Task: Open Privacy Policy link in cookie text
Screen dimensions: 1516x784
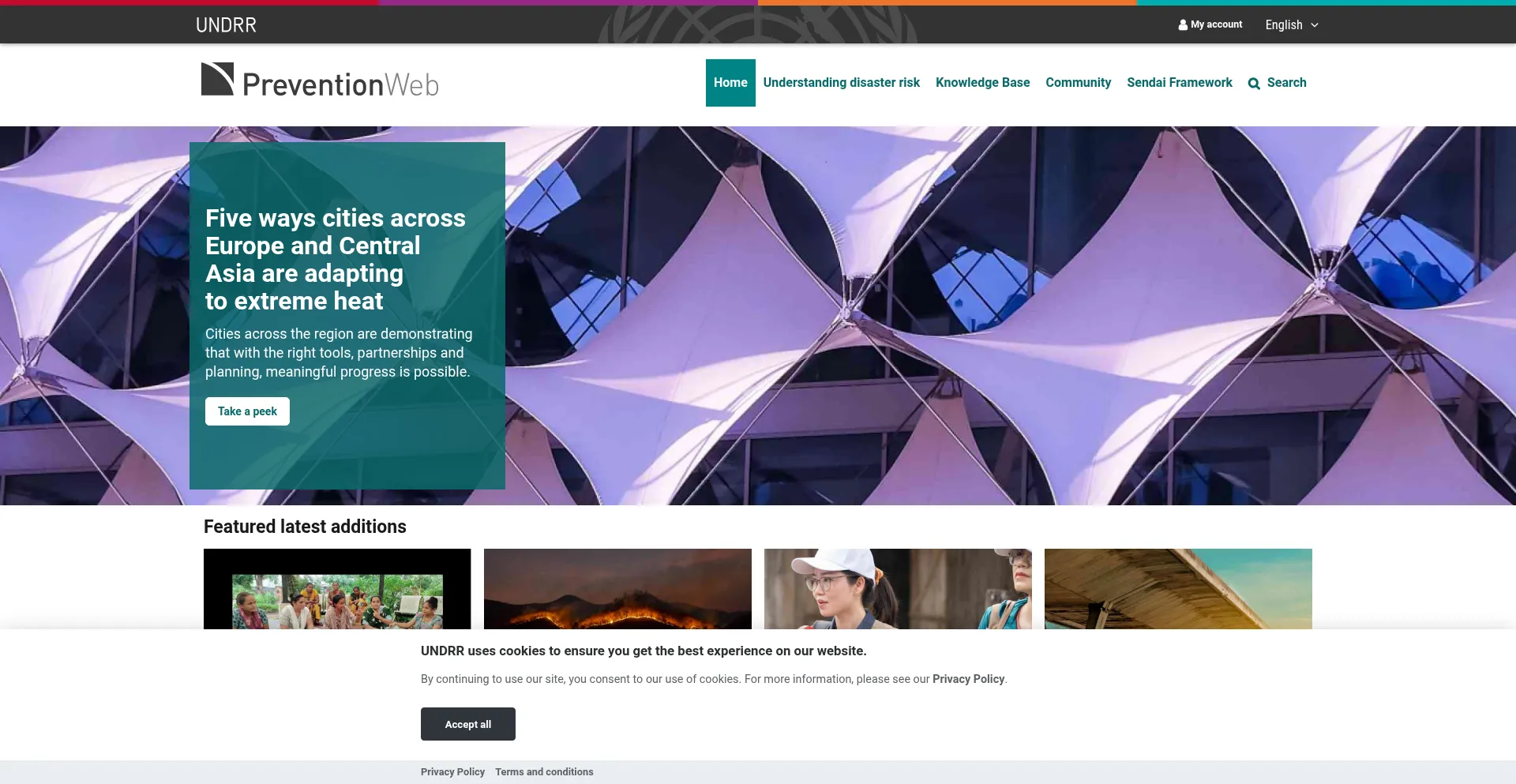Action: 968,679
